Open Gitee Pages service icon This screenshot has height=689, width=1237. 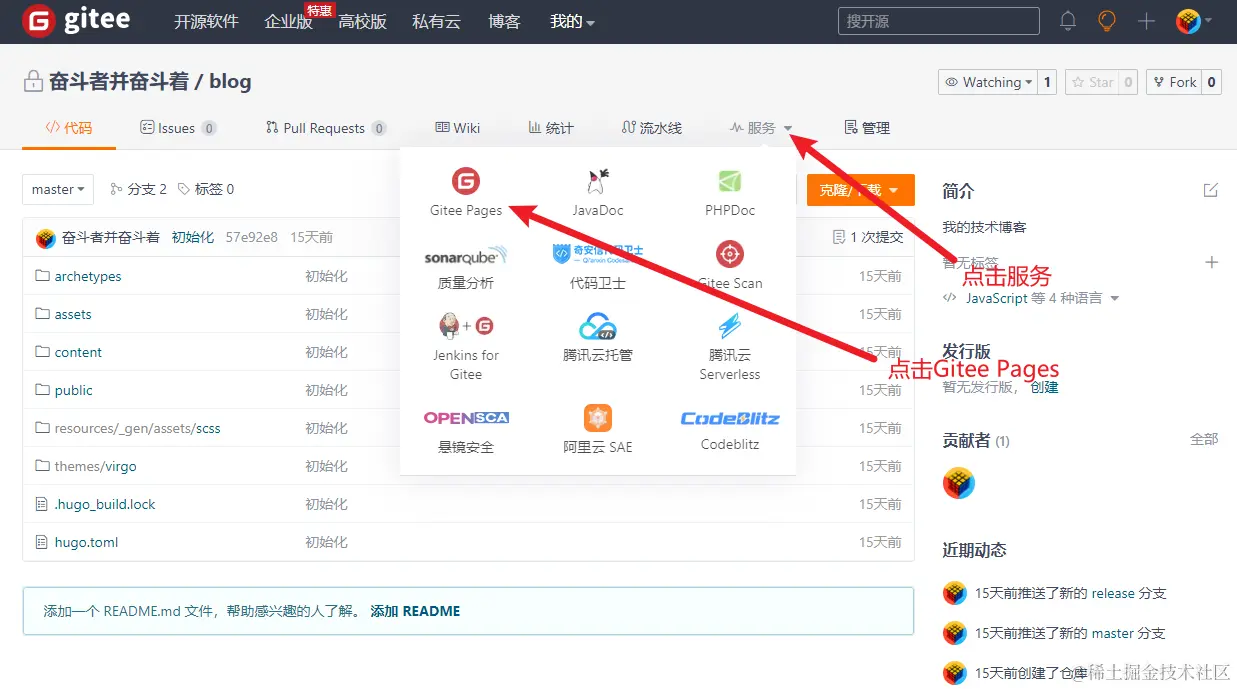click(x=466, y=182)
